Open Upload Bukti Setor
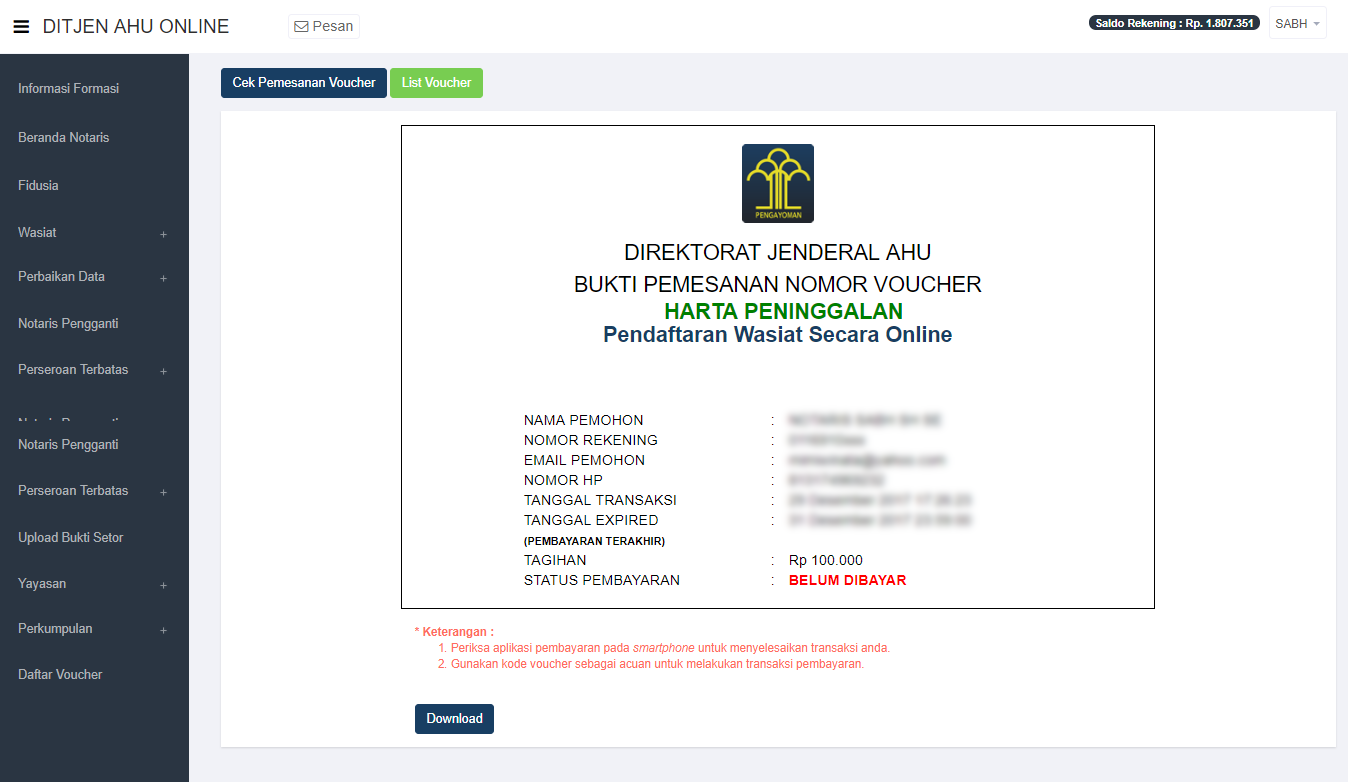The width and height of the screenshot is (1348, 782). point(71,537)
